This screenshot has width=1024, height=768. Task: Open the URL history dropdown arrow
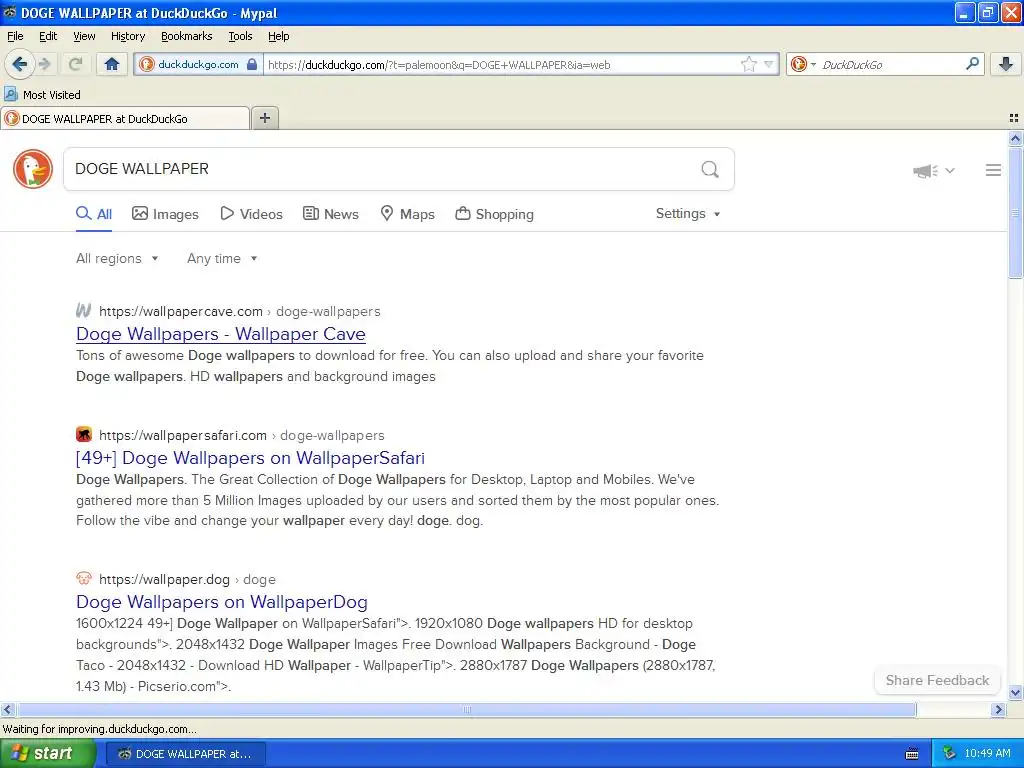(769, 64)
